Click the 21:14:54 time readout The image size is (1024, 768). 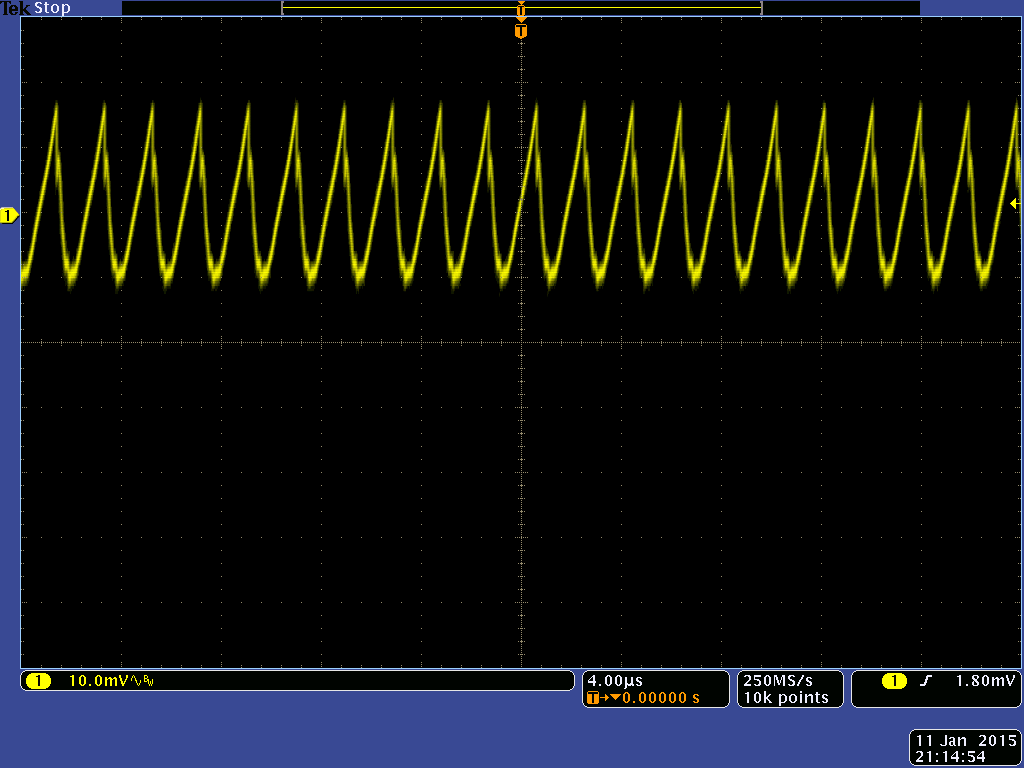950,757
